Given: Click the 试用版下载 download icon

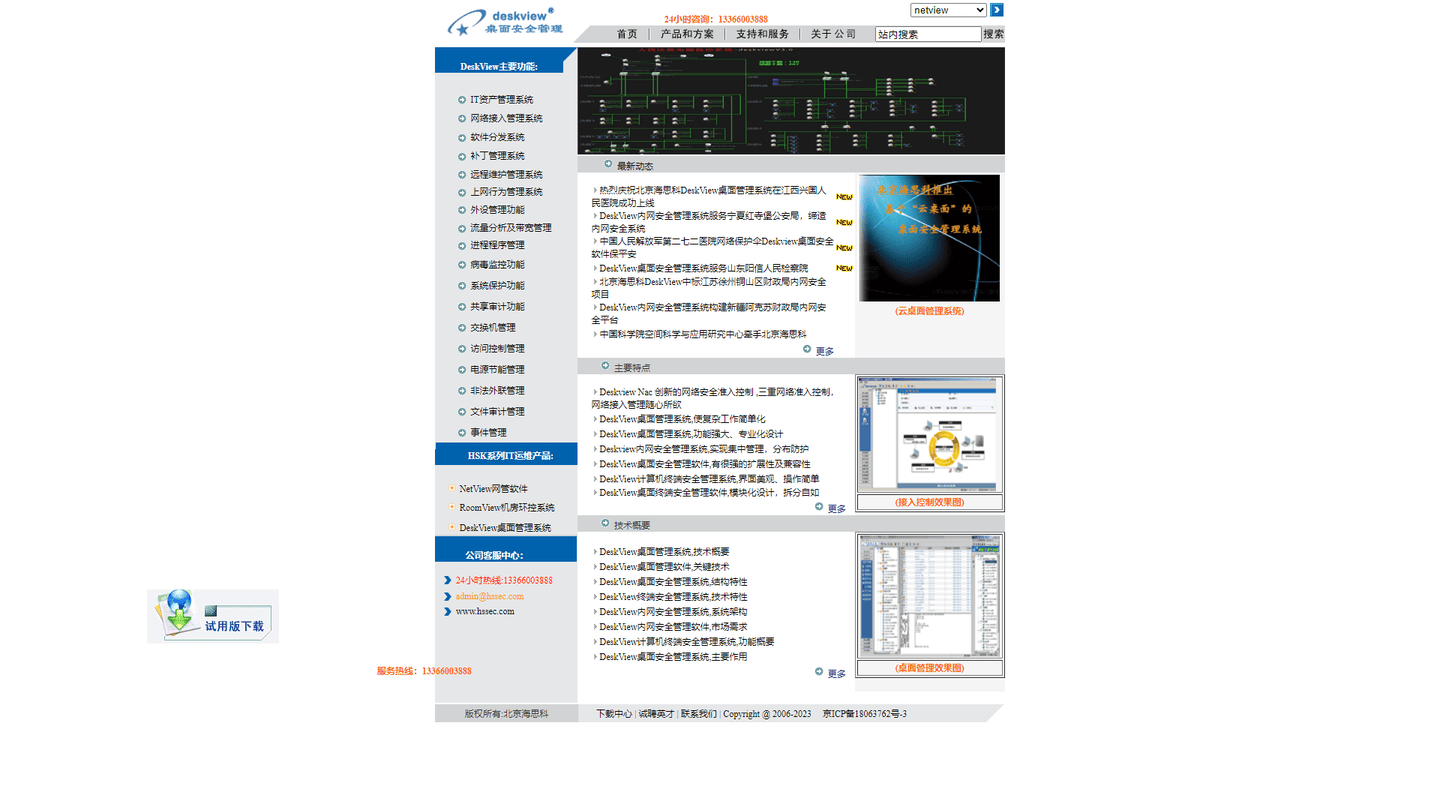Looking at the screenshot, I should [x=213, y=616].
